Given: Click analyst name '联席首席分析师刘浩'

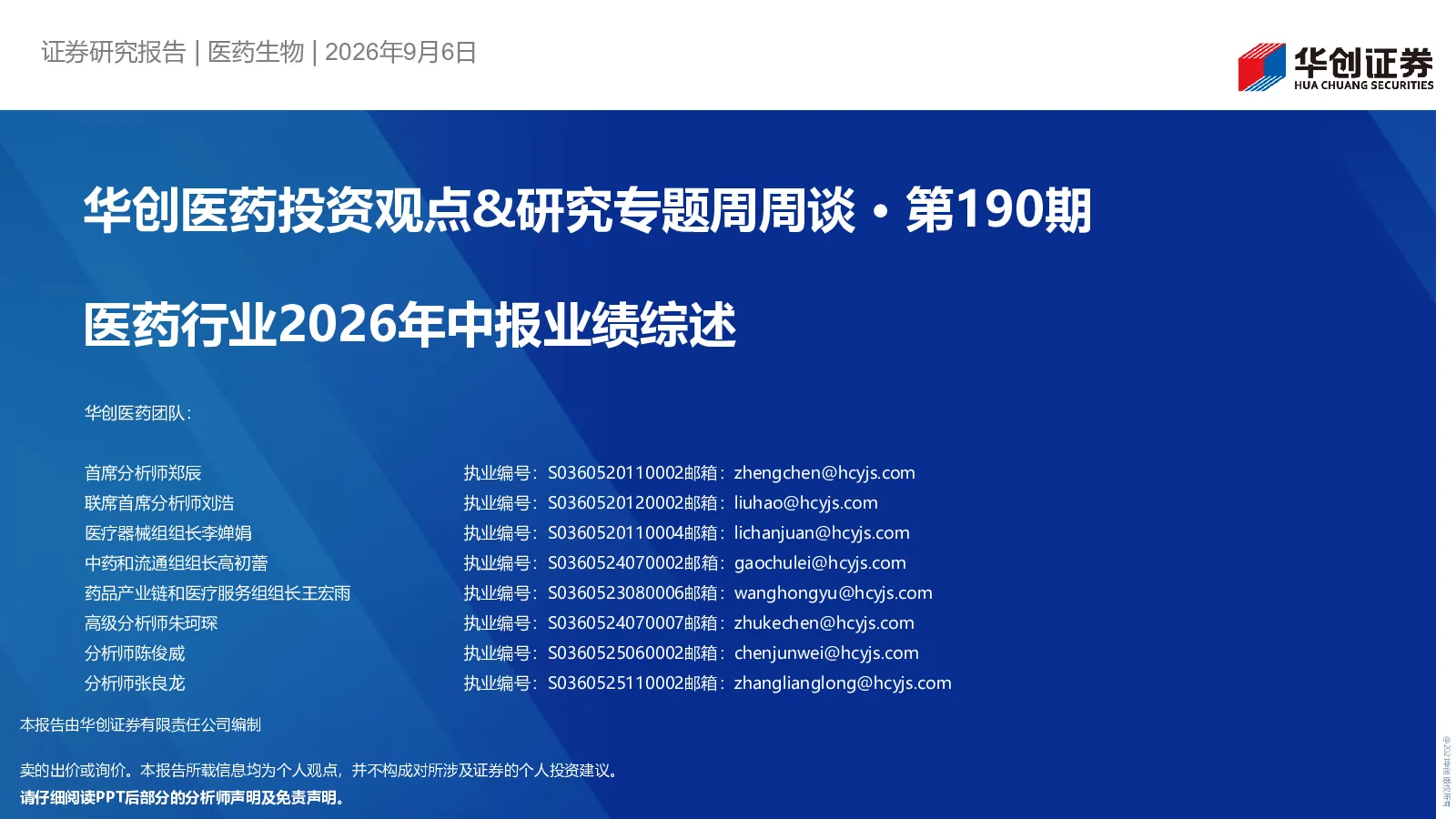Looking at the screenshot, I should [159, 503].
